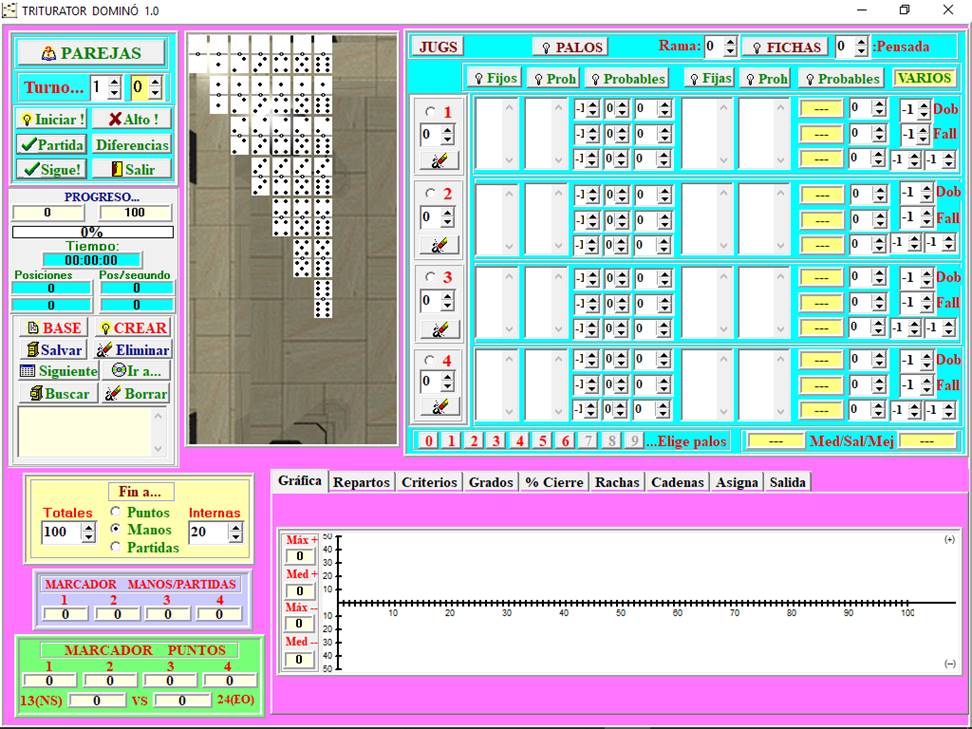This screenshot has width=972, height=729.
Task: Stop with the red X Alto button
Action: tap(132, 119)
